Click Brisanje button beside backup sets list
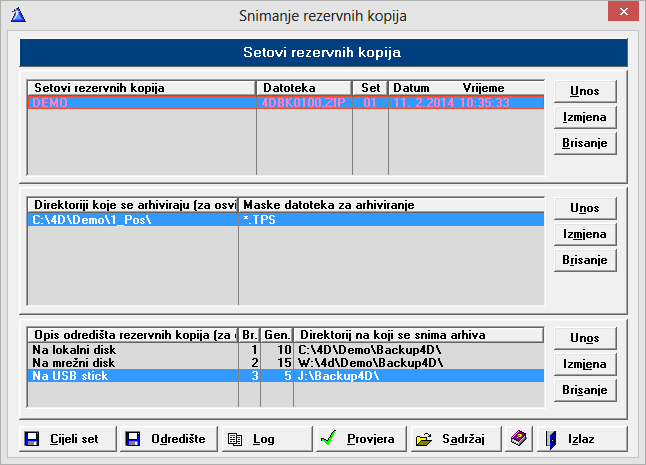This screenshot has width=646, height=465. (x=585, y=143)
